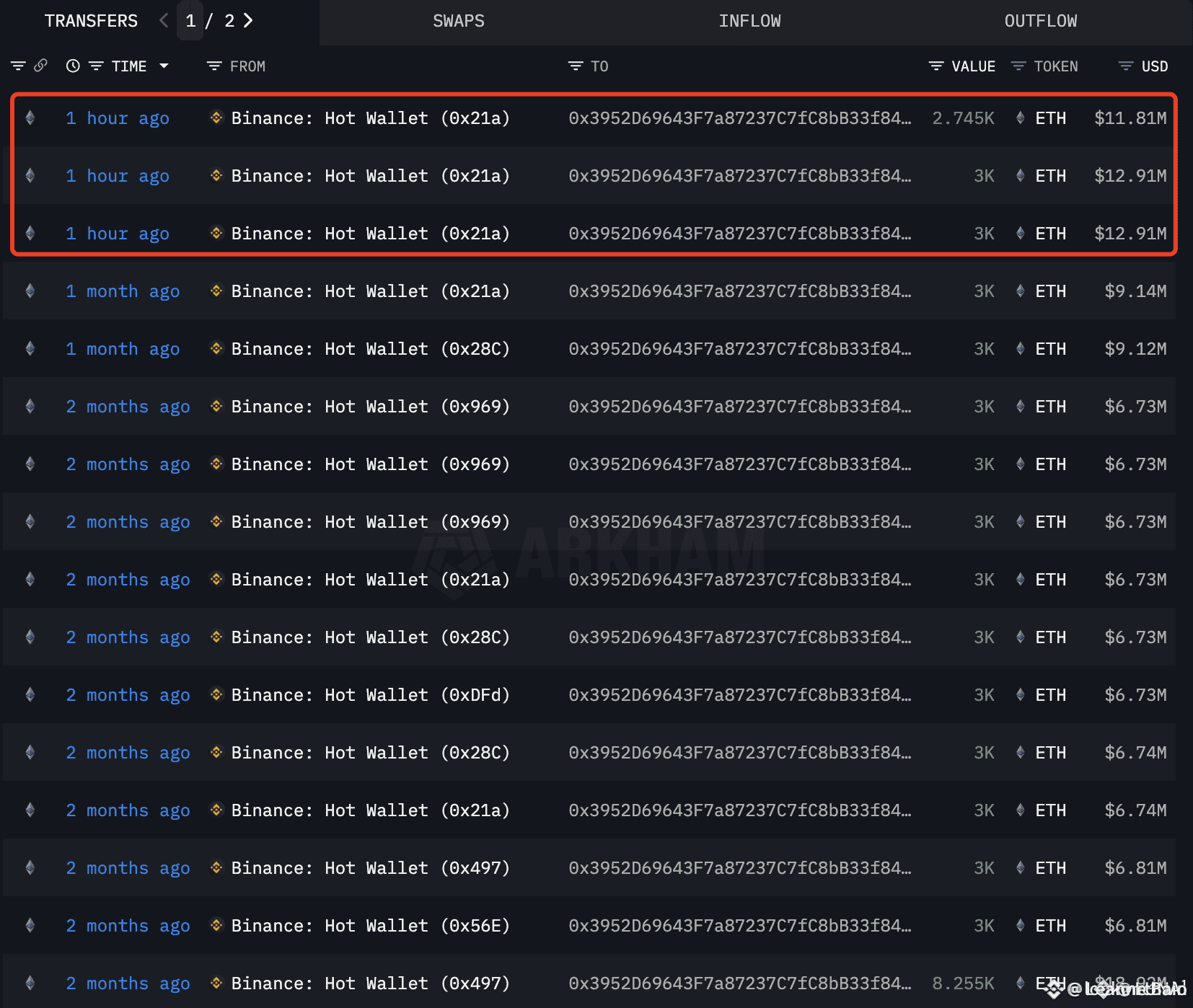Open Hot Wallet (0x28C) link in $6.73M row
Image resolution: width=1193 pixels, height=1008 pixels.
pos(370,637)
